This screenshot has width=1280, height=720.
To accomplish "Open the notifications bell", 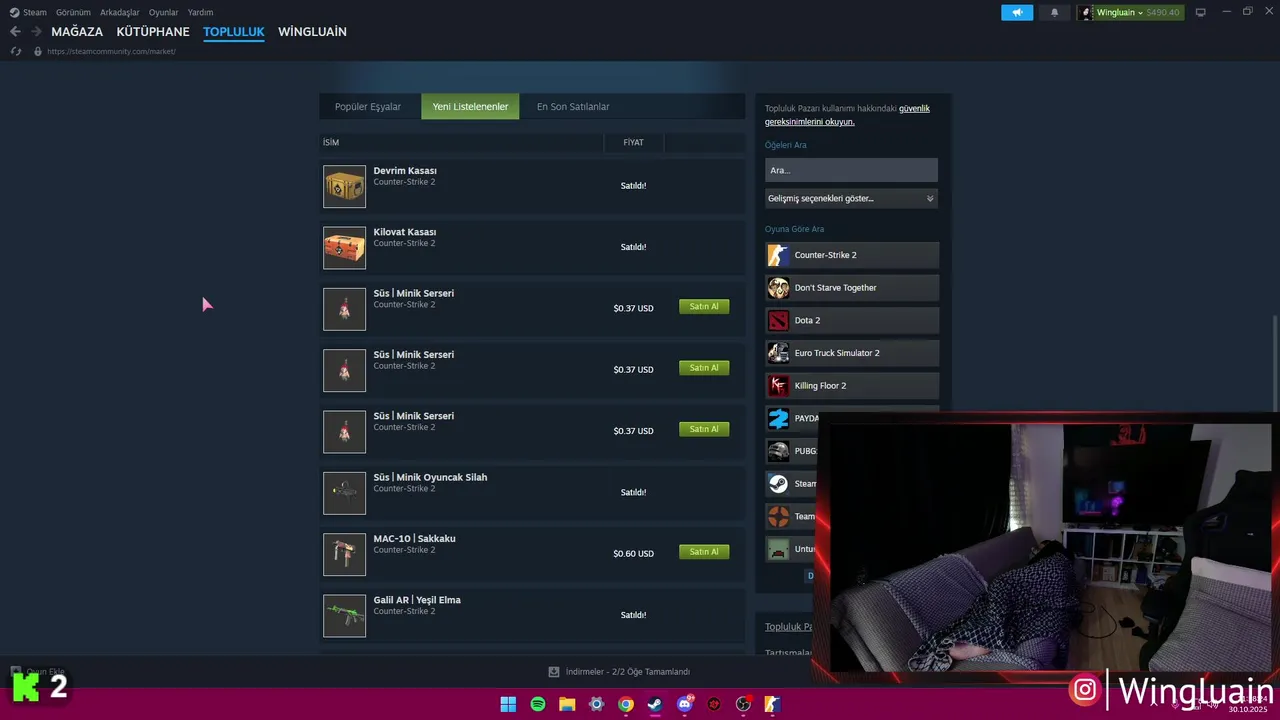I will [1054, 12].
